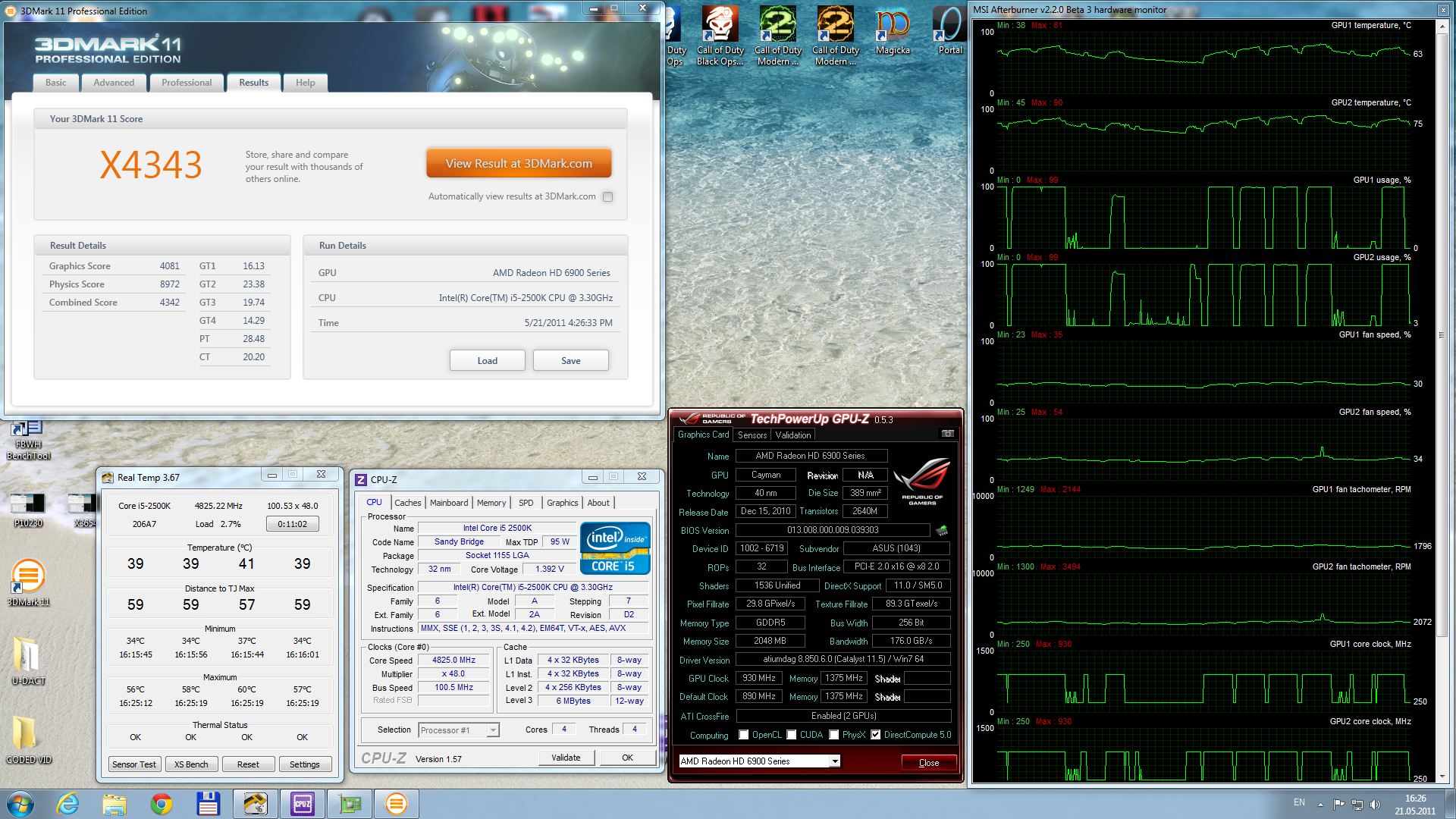Click Afterburner monitor scrollbar up arrow
This screenshot has width=1456, height=819.
(x=1442, y=25)
